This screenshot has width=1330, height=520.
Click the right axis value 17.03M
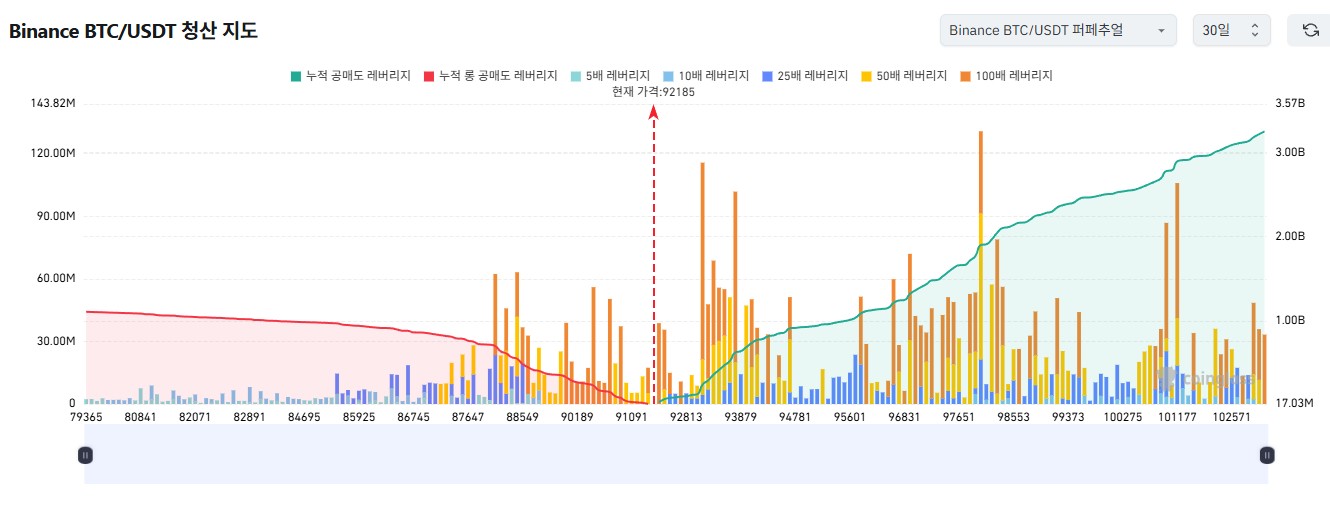pos(1294,403)
